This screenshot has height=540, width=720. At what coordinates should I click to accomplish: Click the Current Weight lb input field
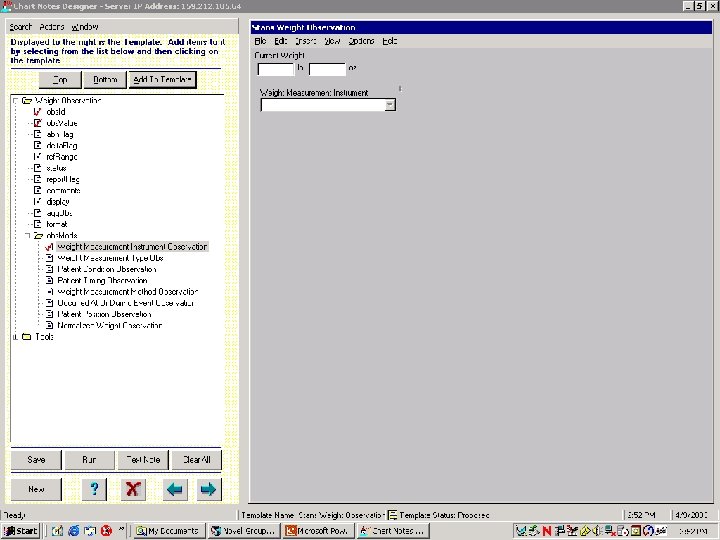tap(276, 69)
